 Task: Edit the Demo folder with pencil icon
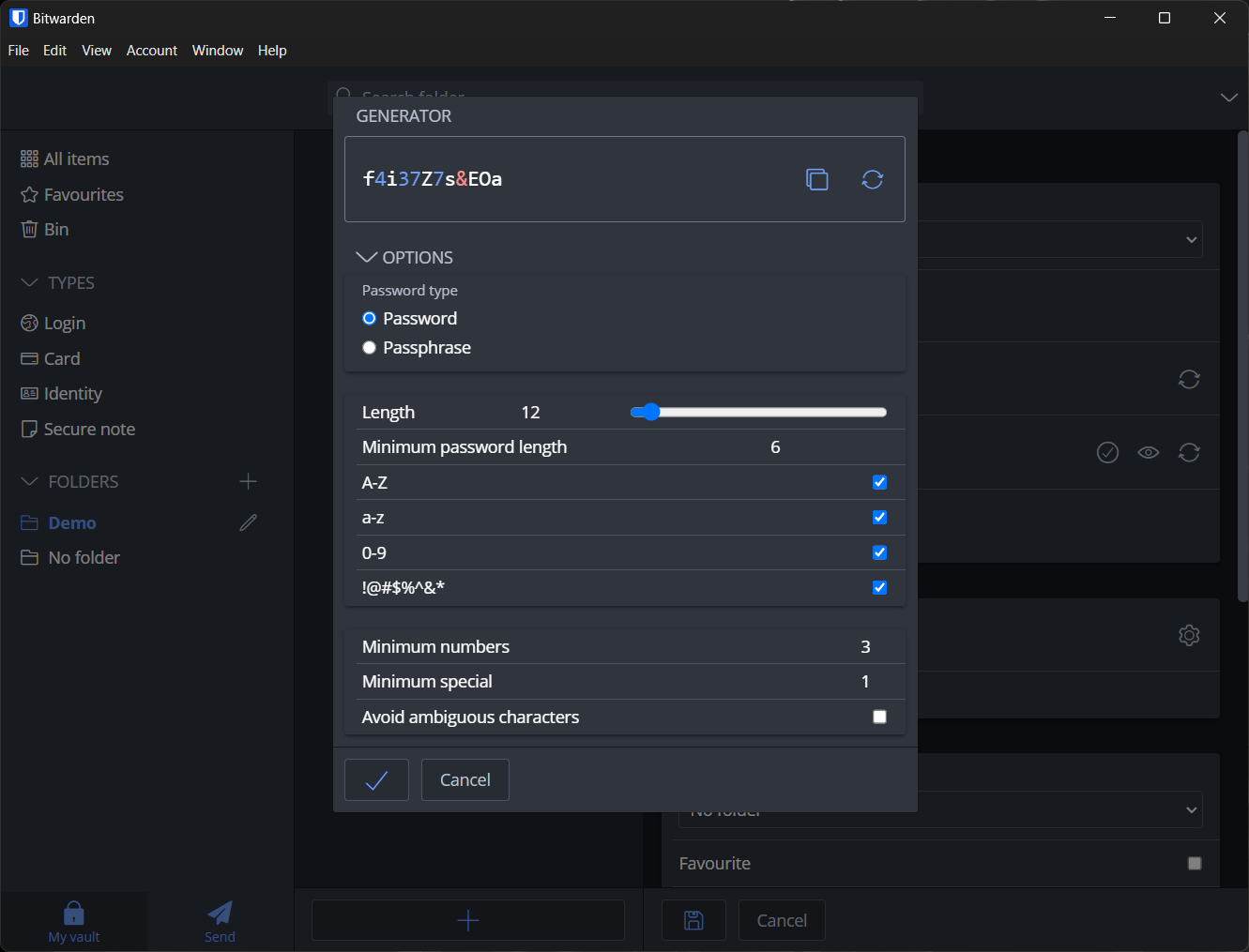[x=248, y=522]
